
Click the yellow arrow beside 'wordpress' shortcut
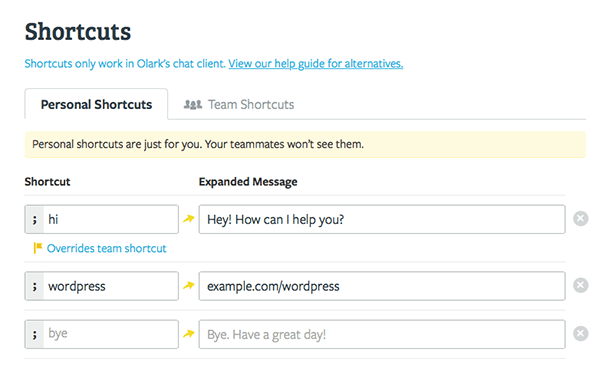[189, 285]
